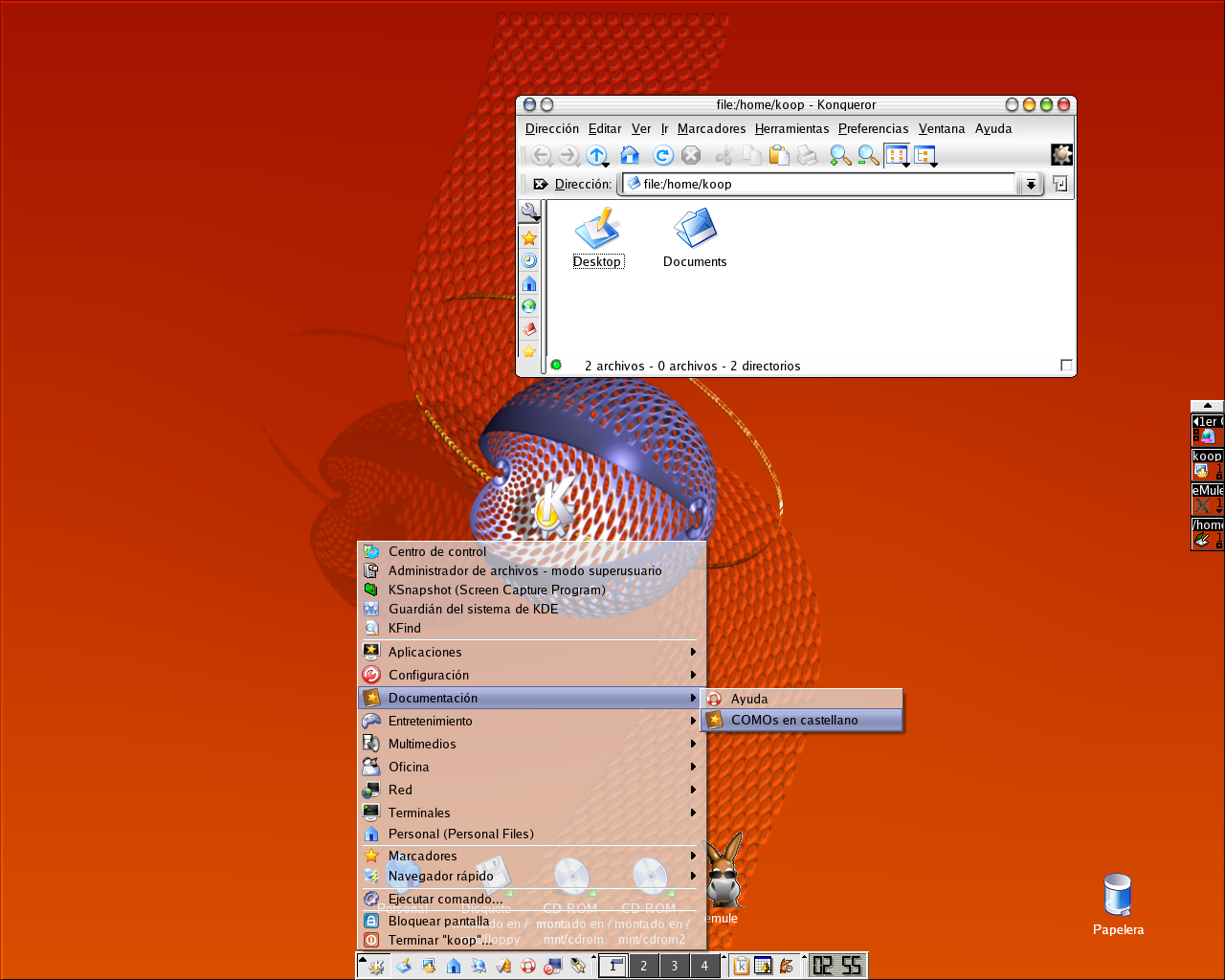The height and width of the screenshot is (980, 1225).
Task: Click the Forward arrow in Konqueror
Action: click(568, 155)
